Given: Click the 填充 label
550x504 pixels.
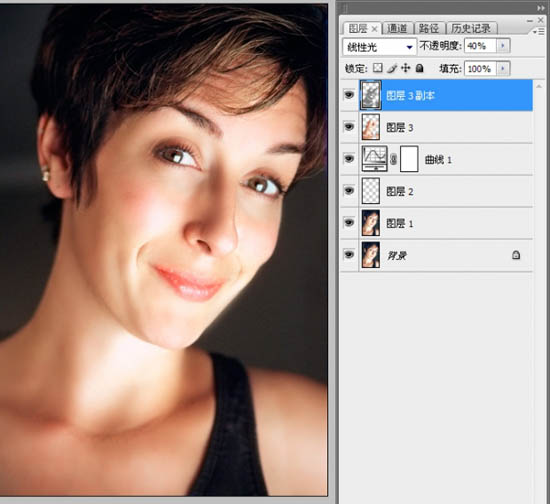Looking at the screenshot, I should pyautogui.click(x=450, y=68).
